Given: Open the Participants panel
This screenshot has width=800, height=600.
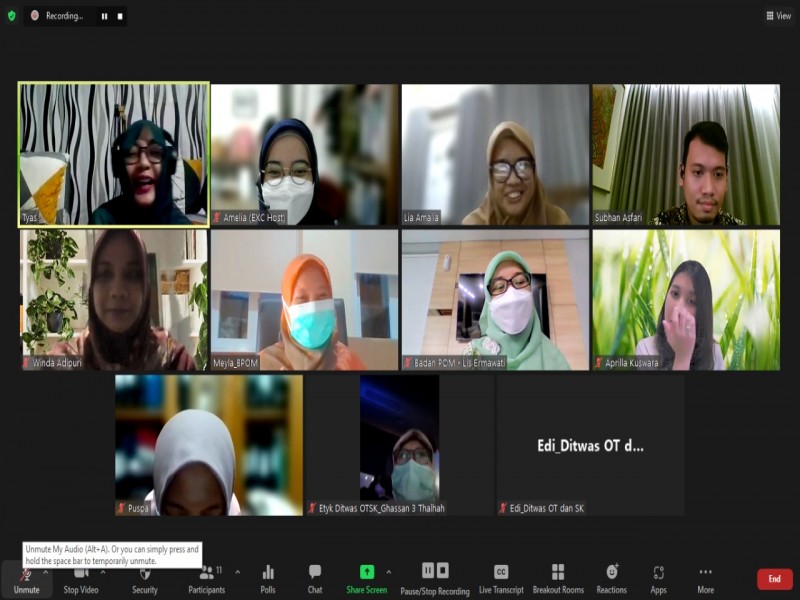Looking at the screenshot, I should (207, 577).
